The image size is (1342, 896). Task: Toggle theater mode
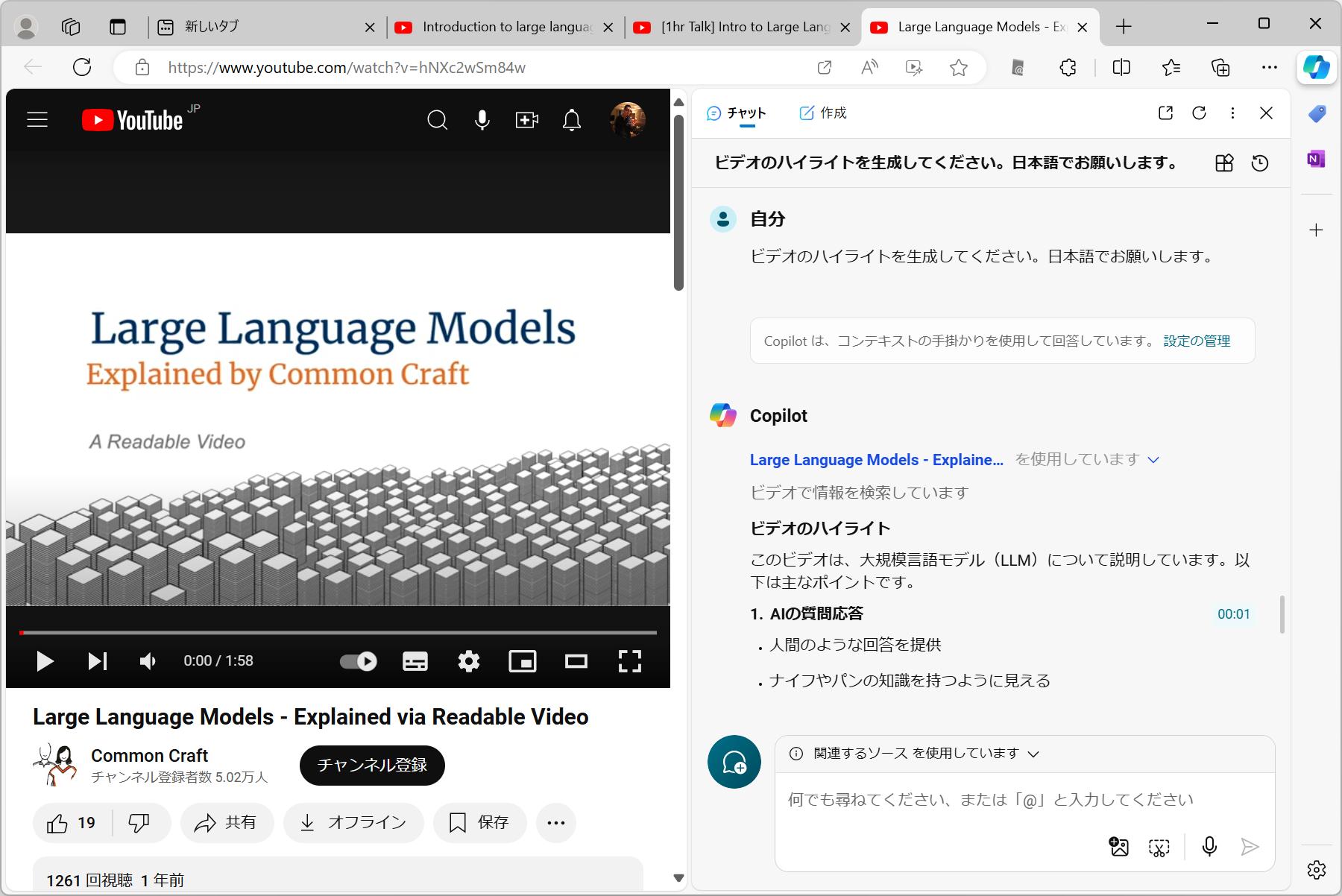576,661
